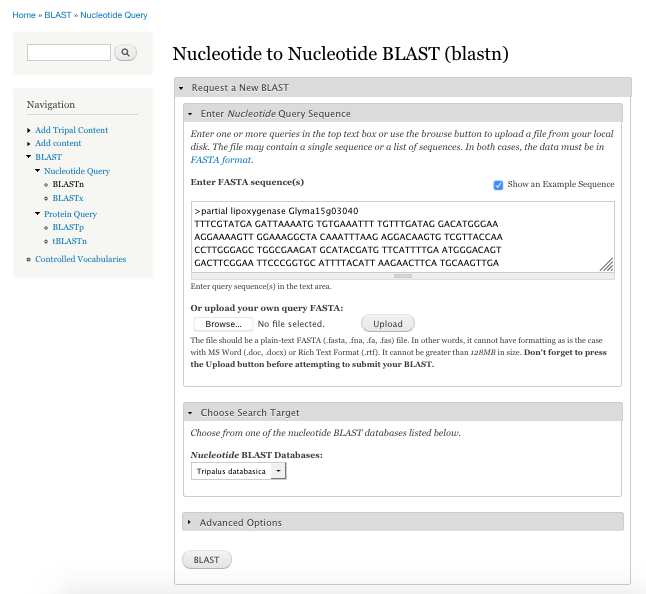The width and height of the screenshot is (646, 594).
Task: Collapse the Choose Search Target panel
Action: [x=249, y=412]
